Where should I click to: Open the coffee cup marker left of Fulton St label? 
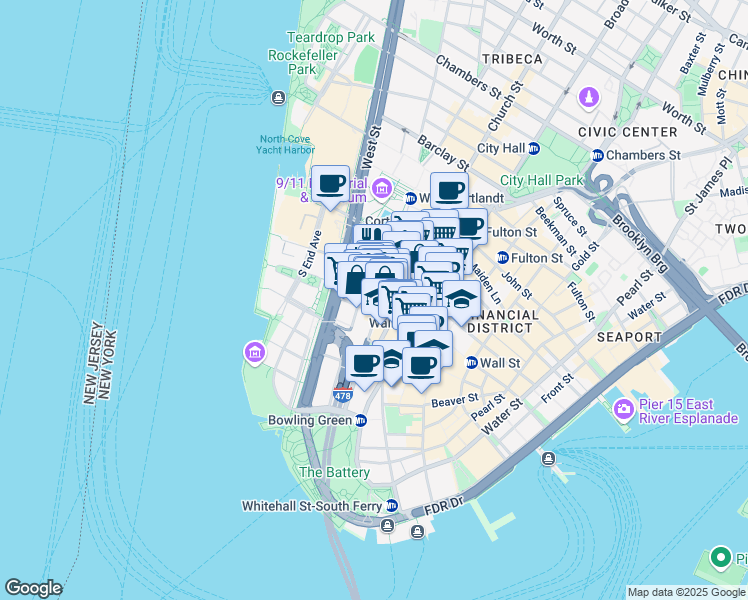[x=474, y=227]
